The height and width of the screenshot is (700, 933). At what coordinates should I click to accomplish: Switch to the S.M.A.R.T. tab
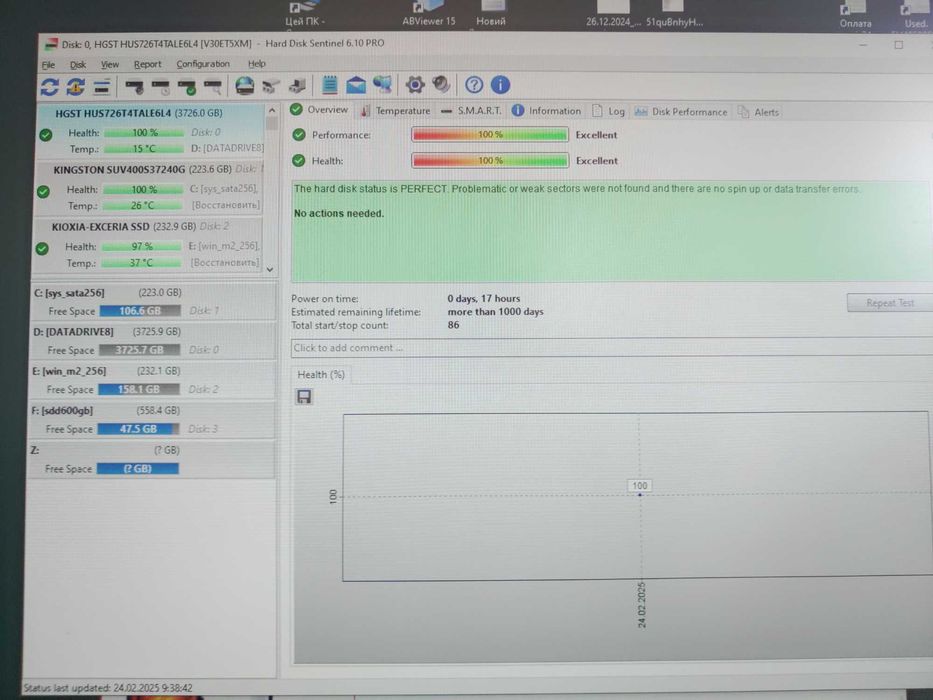[x=471, y=111]
